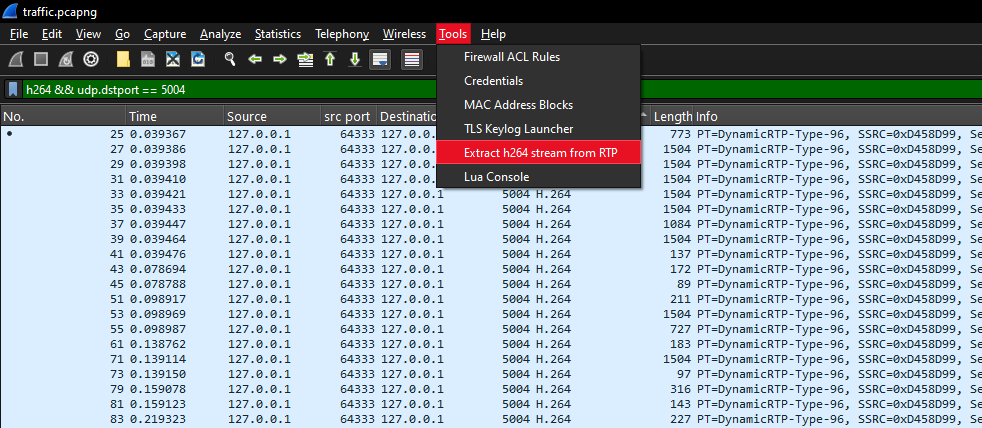Reload the capture file icon

[x=198, y=60]
